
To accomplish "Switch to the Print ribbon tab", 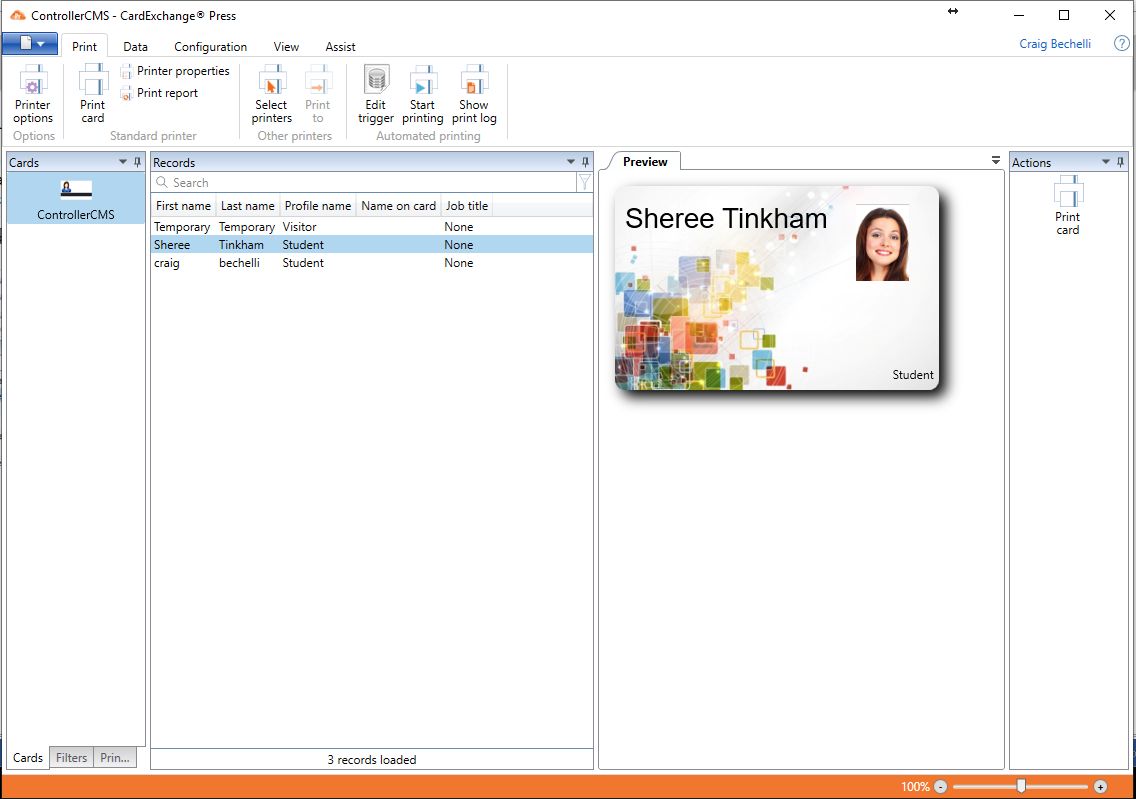I will pyautogui.click(x=84, y=46).
